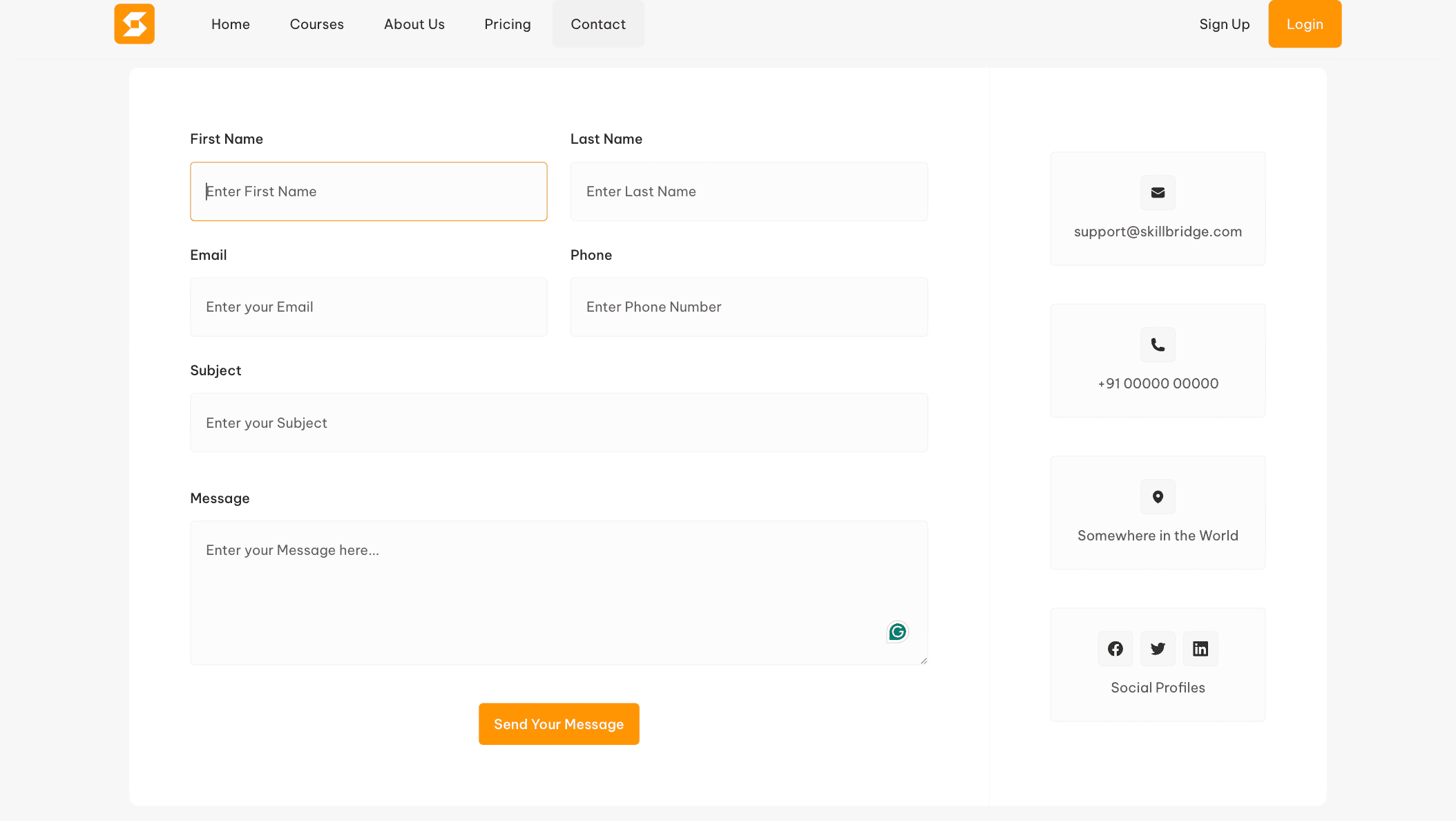Image resolution: width=1456 pixels, height=821 pixels.
Task: Open the Home page
Action: [x=231, y=24]
